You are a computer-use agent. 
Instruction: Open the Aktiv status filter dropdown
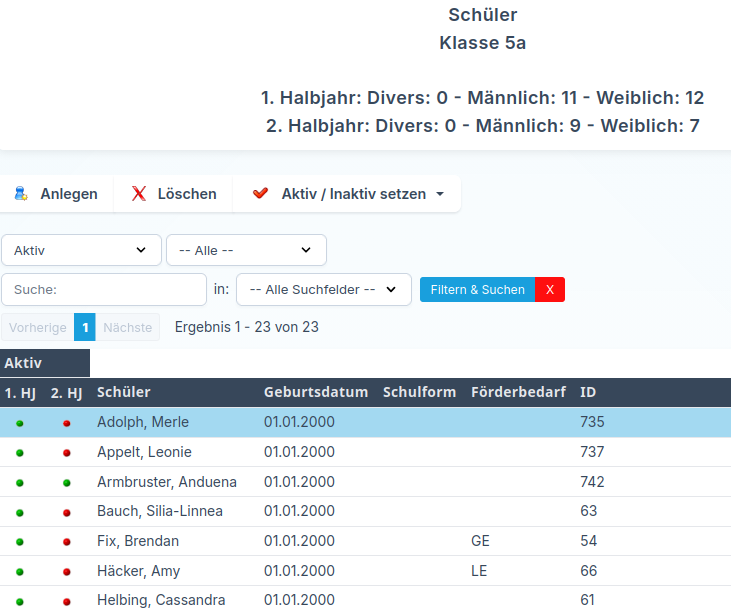81,250
